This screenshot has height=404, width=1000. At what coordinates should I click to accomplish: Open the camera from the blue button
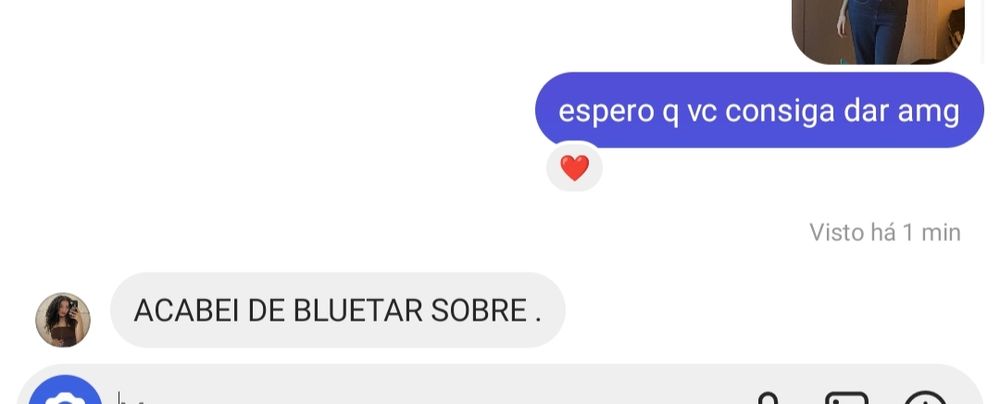coord(65,394)
